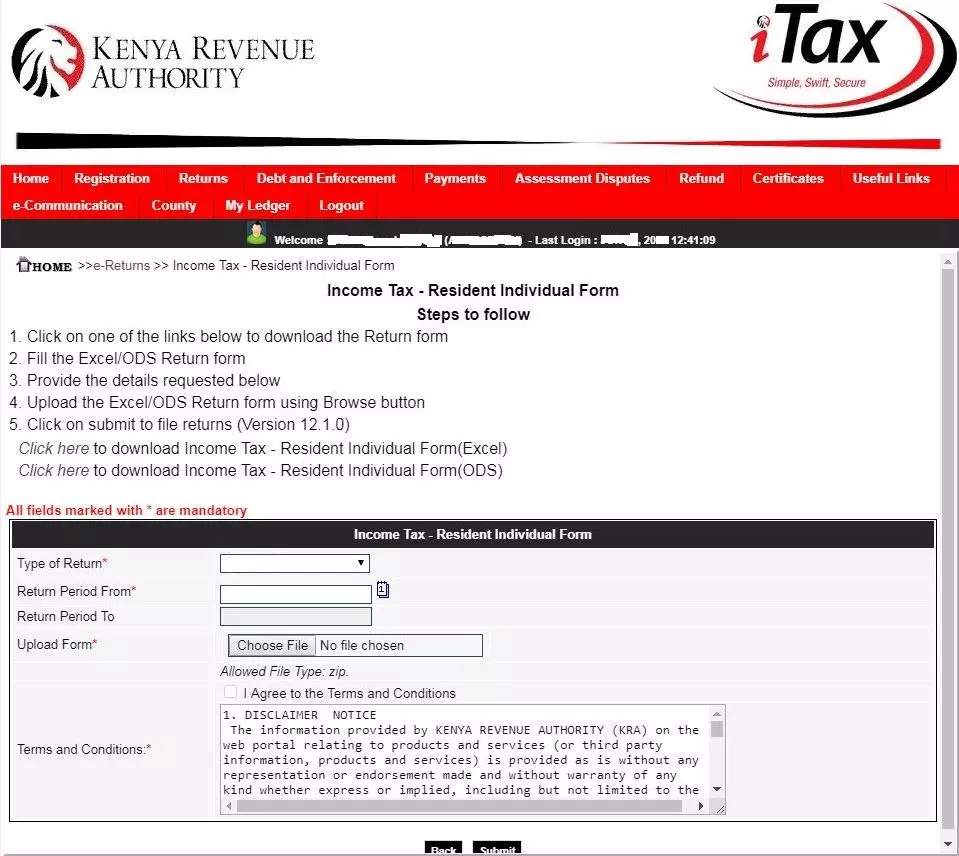Open the Debt and Enforcement menu
The width and height of the screenshot is (959, 856).
coord(326,178)
